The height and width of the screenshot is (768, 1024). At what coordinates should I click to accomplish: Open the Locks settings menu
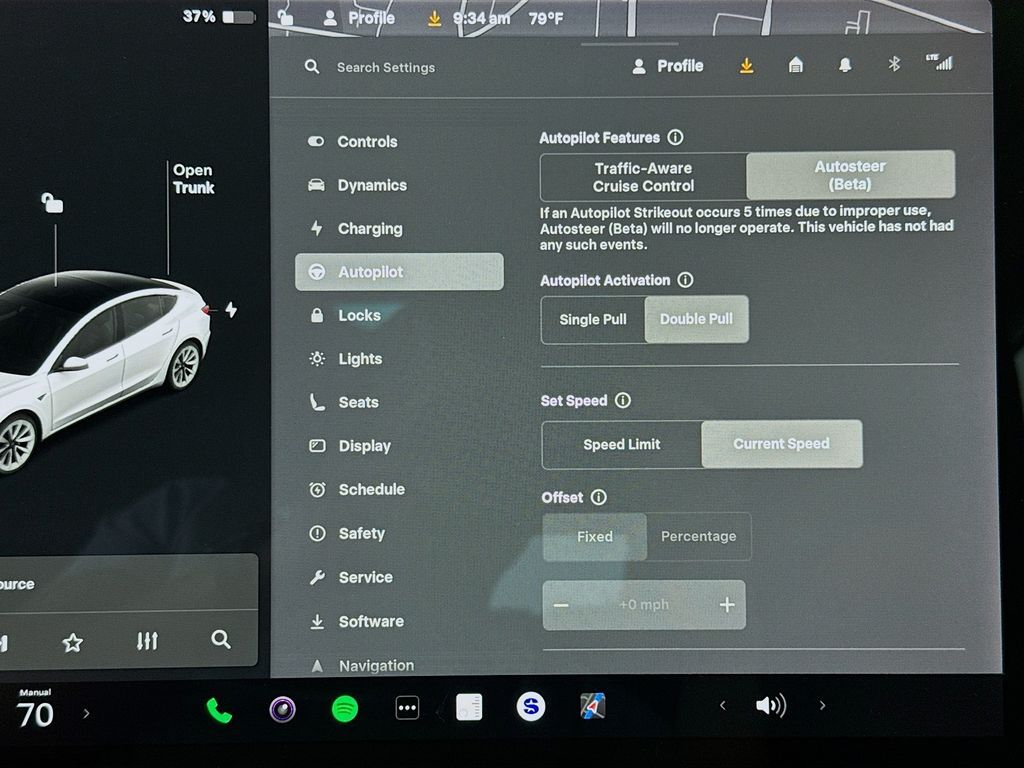point(400,315)
